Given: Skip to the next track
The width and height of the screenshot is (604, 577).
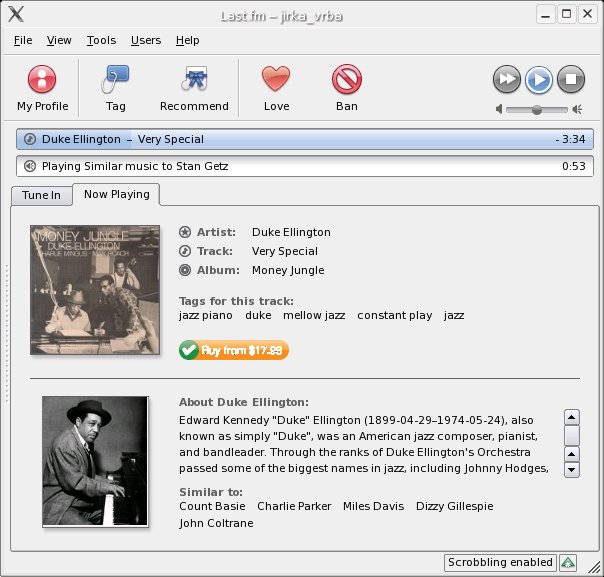Looking at the screenshot, I should pos(507,79).
